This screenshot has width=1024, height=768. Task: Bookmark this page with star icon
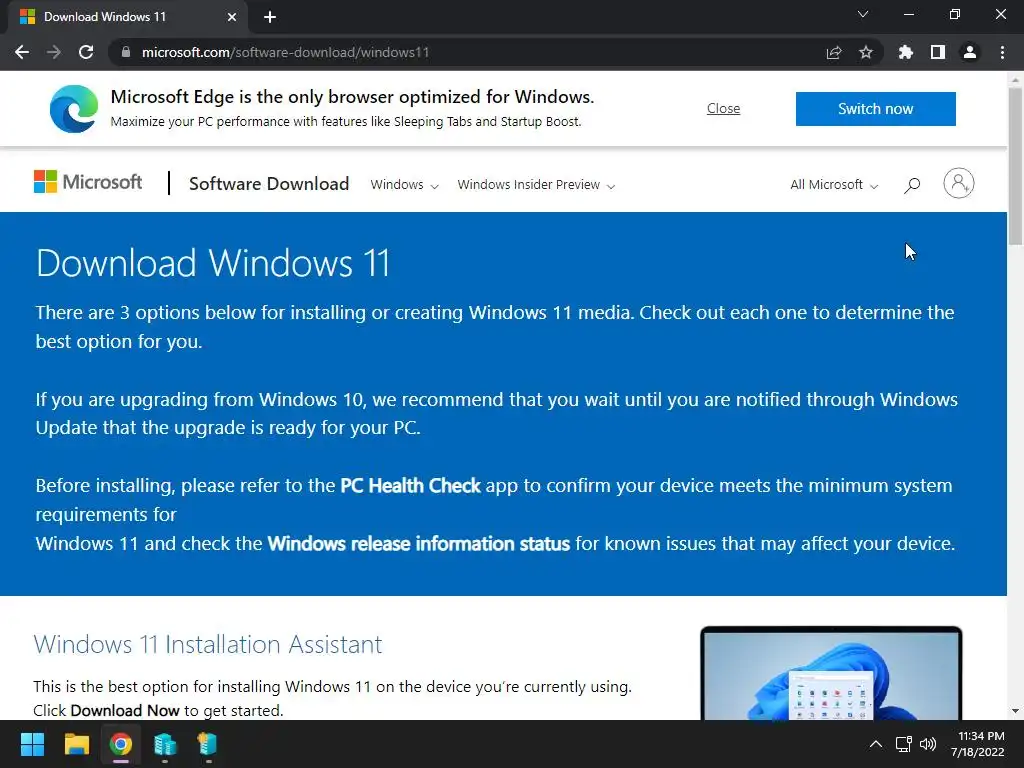866,52
